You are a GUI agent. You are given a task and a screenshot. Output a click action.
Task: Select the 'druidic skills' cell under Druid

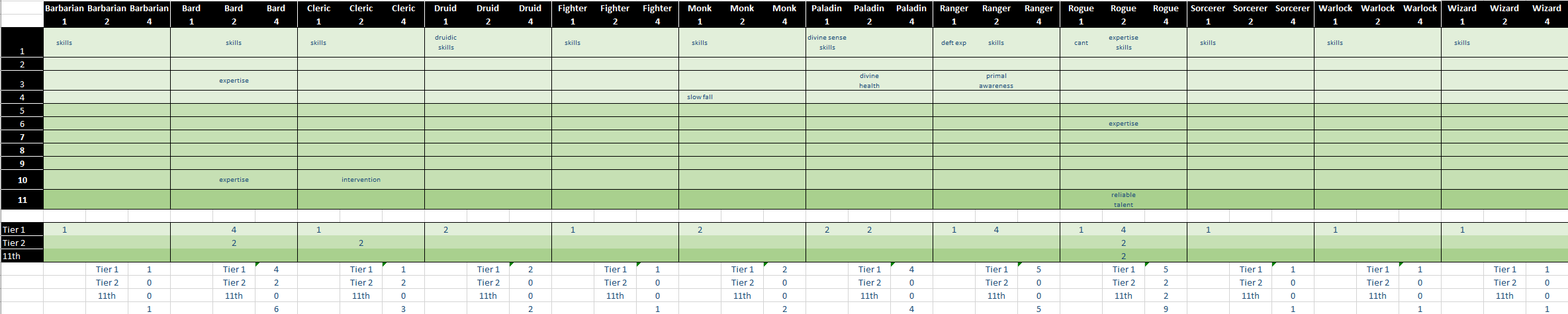coord(445,42)
